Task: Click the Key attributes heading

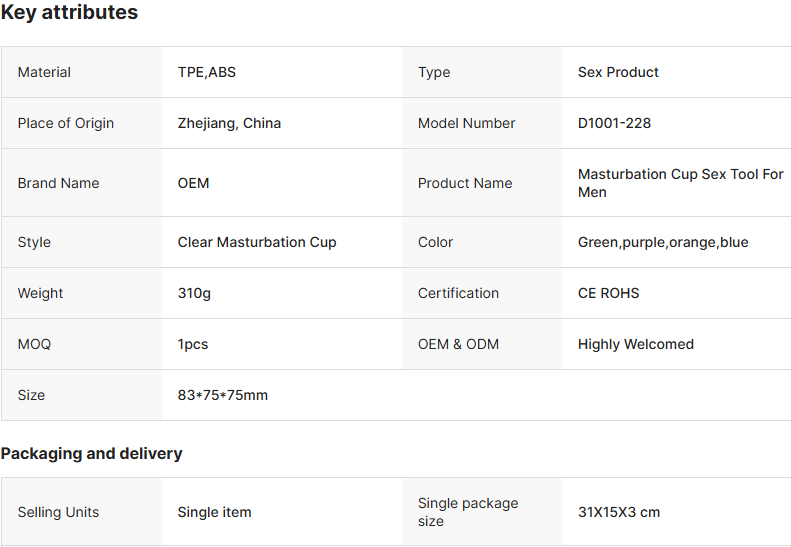Action: (69, 12)
